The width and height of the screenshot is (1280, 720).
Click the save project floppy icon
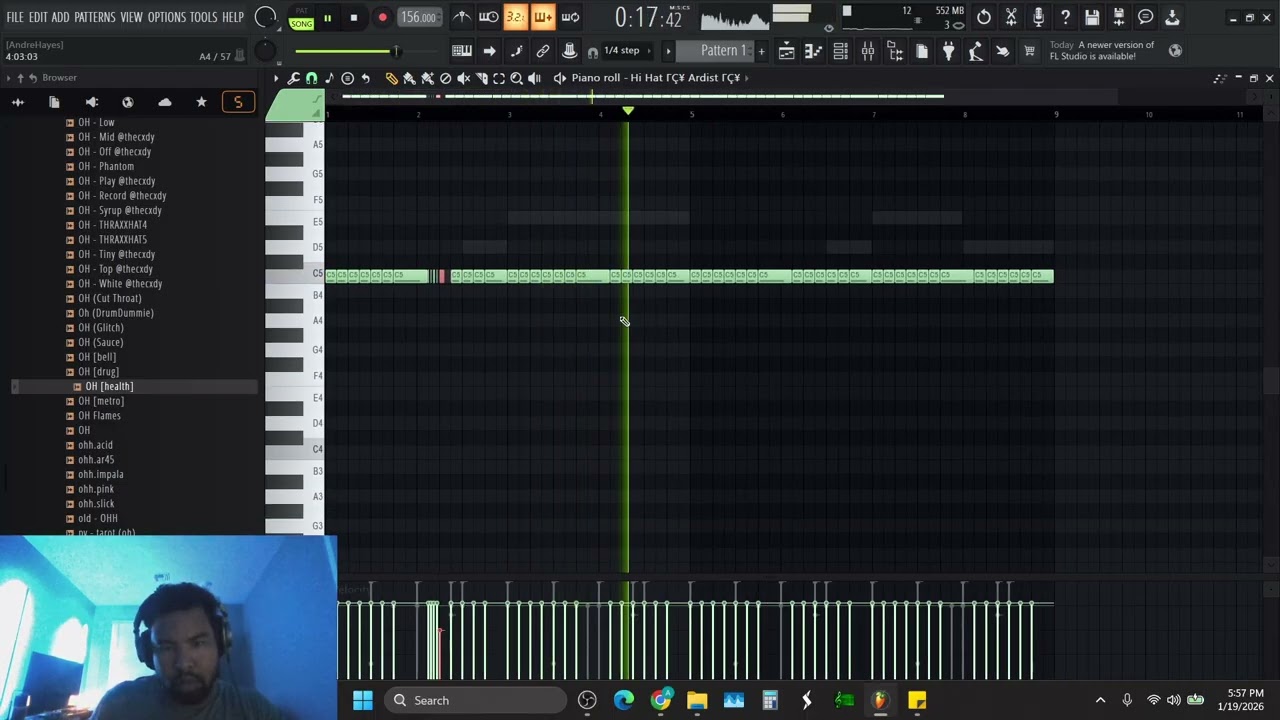click(1092, 17)
